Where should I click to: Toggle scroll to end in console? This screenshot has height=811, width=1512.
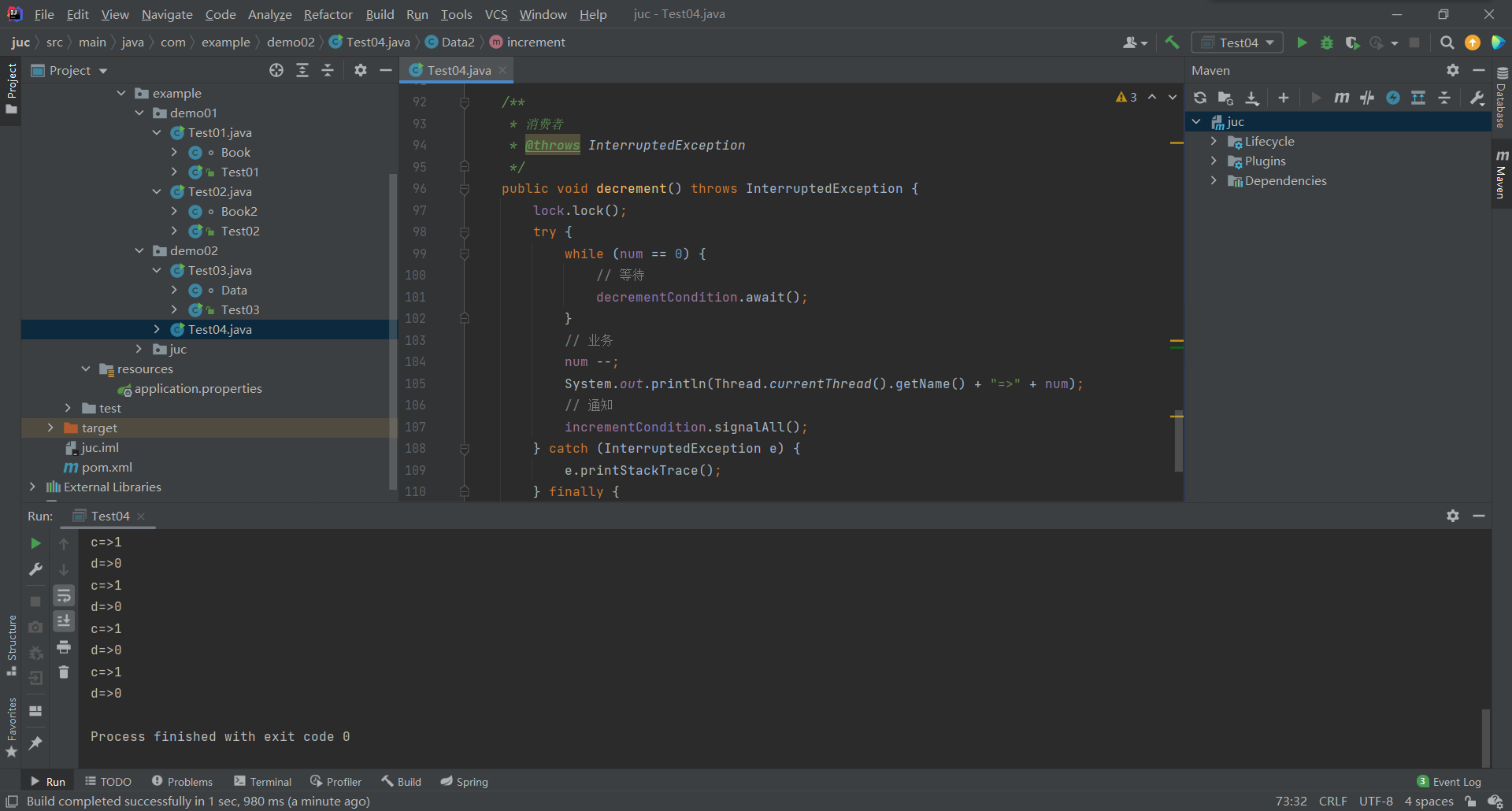[64, 621]
